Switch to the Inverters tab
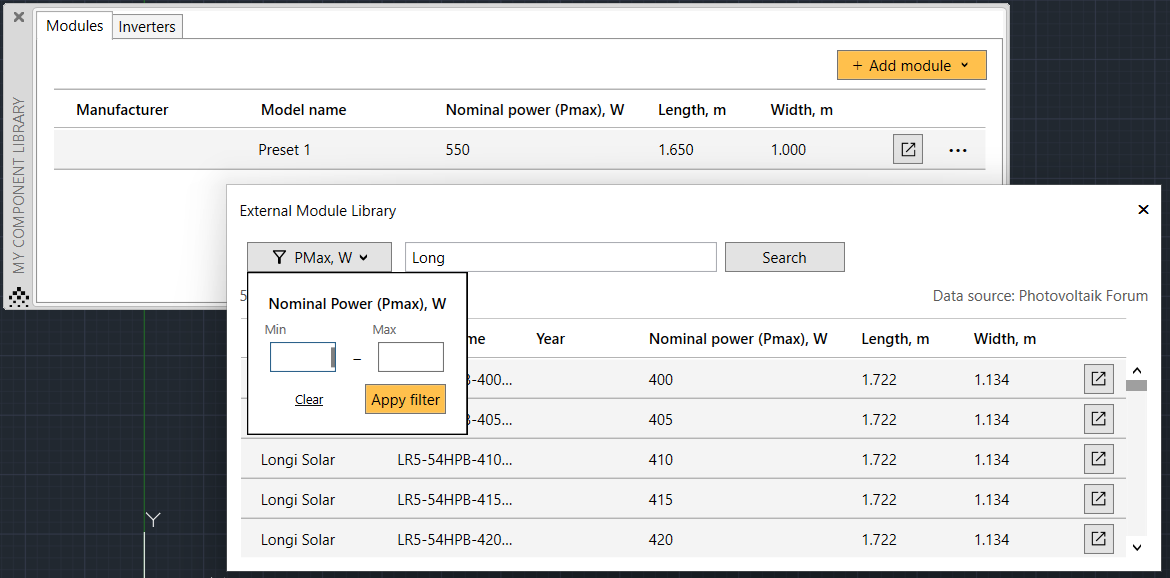This screenshot has height=578, width=1170. point(147,27)
